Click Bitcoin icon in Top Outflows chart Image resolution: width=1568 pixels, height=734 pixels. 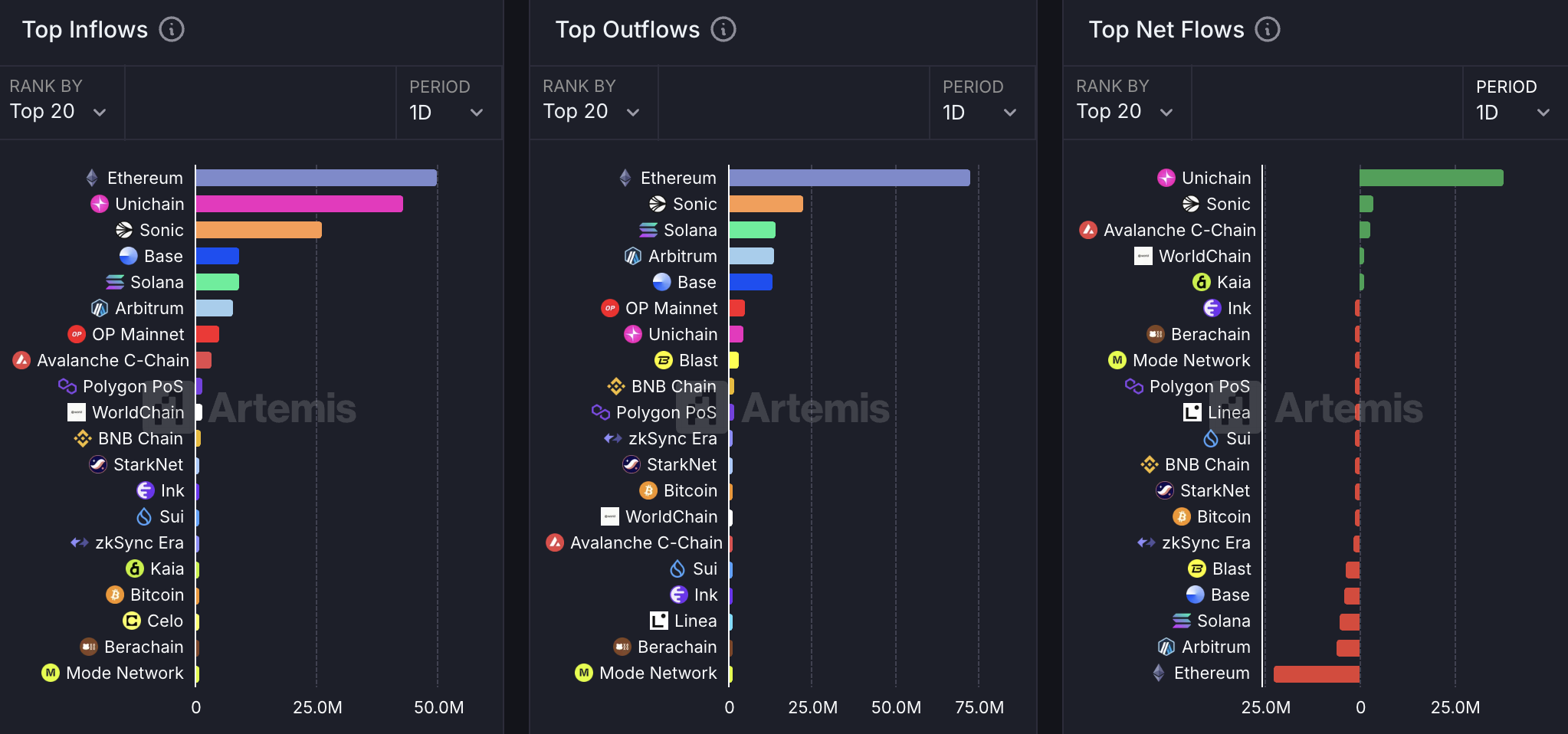tap(648, 490)
